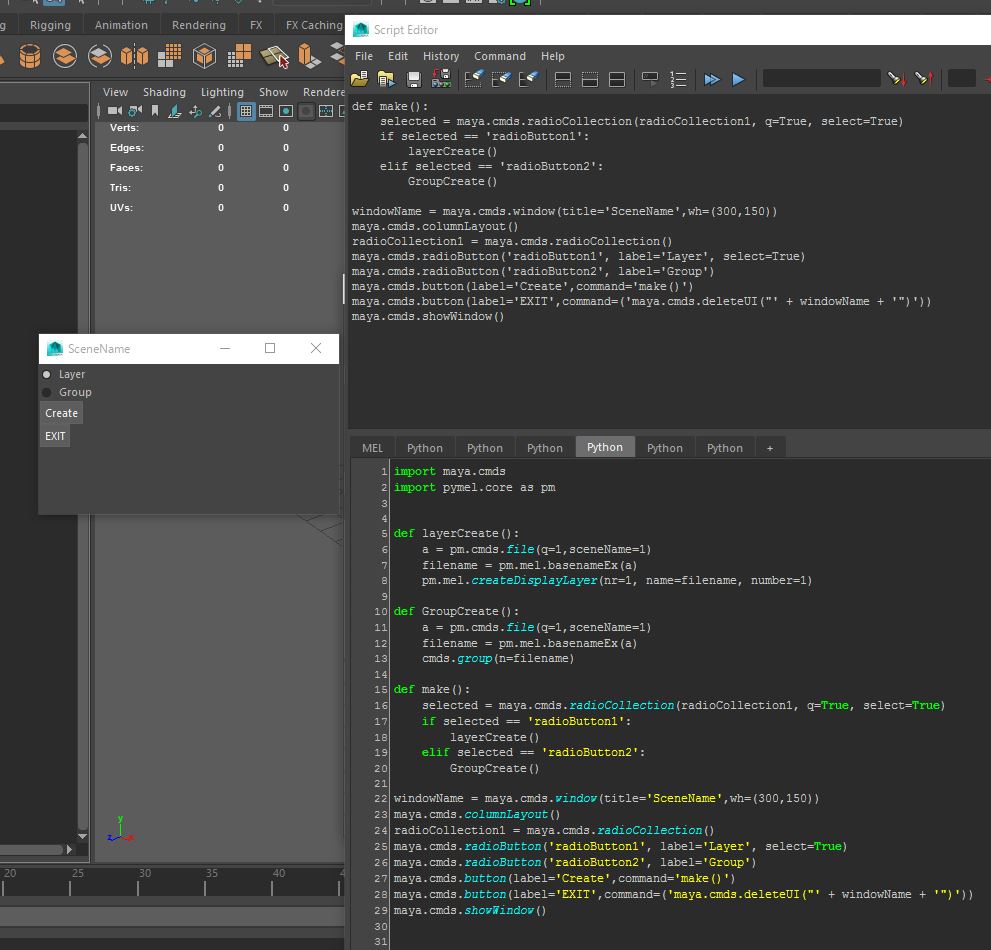Toggle the viewport grid icon
Viewport: 991px width, 950px height.
(246, 111)
